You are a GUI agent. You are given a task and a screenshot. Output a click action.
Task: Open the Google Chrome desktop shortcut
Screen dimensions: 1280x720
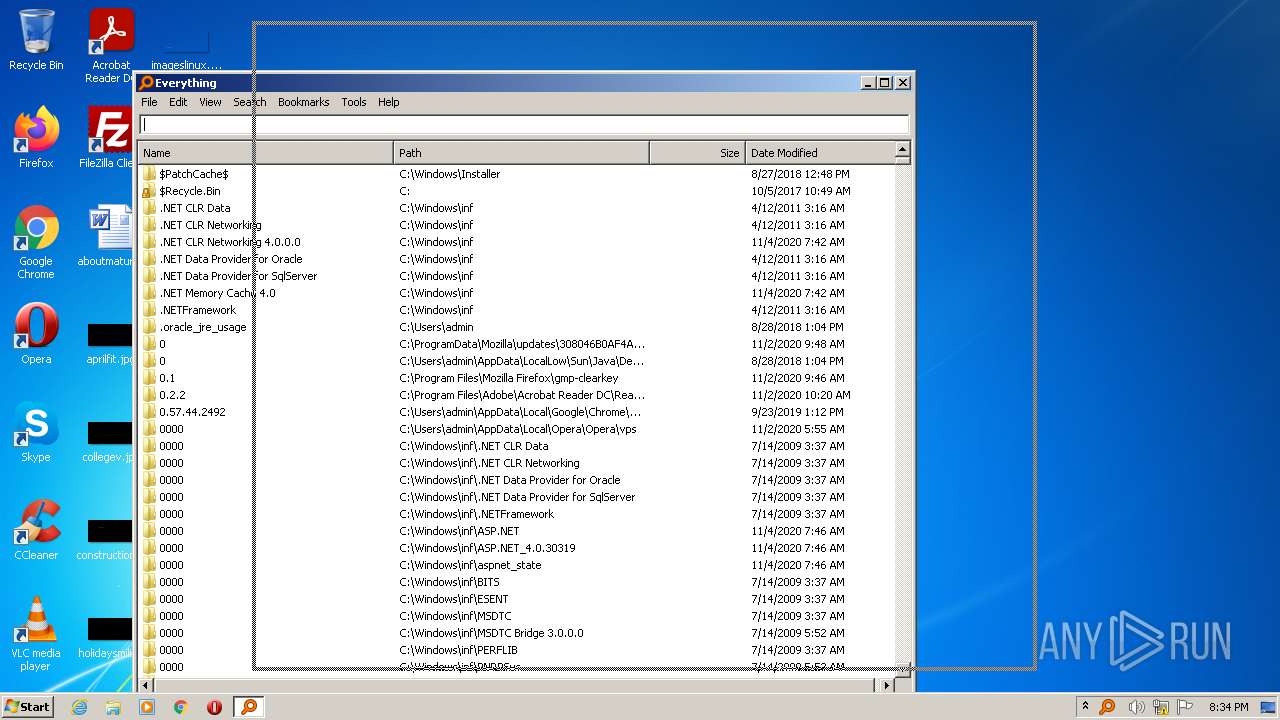pyautogui.click(x=36, y=242)
